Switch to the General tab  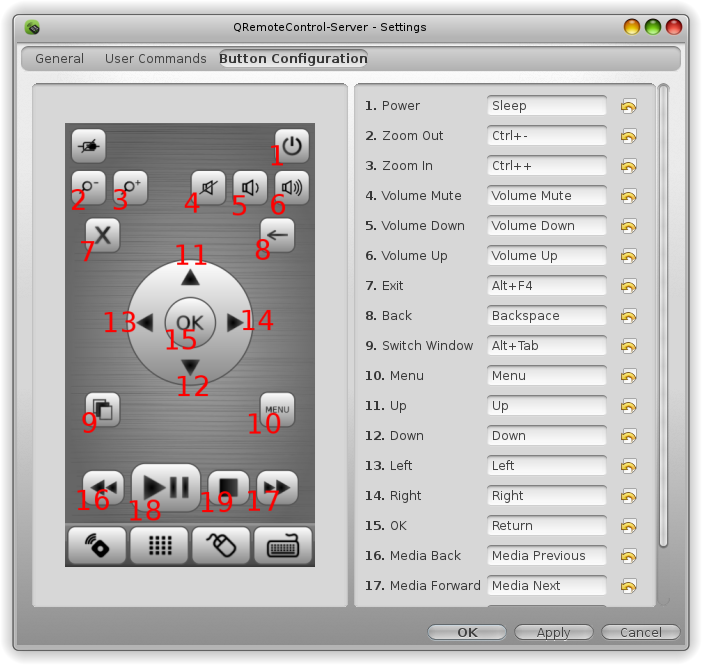[60, 59]
